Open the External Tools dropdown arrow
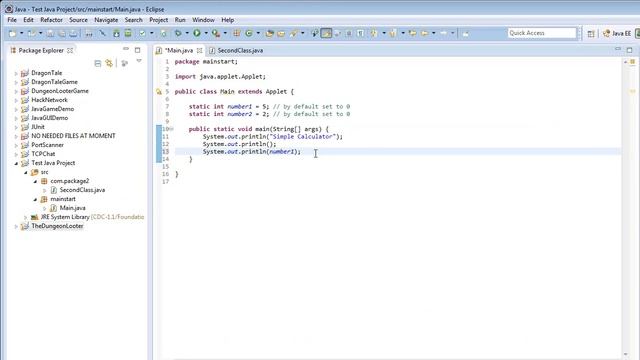The height and width of the screenshot is (360, 640). pyautogui.click(x=225, y=33)
